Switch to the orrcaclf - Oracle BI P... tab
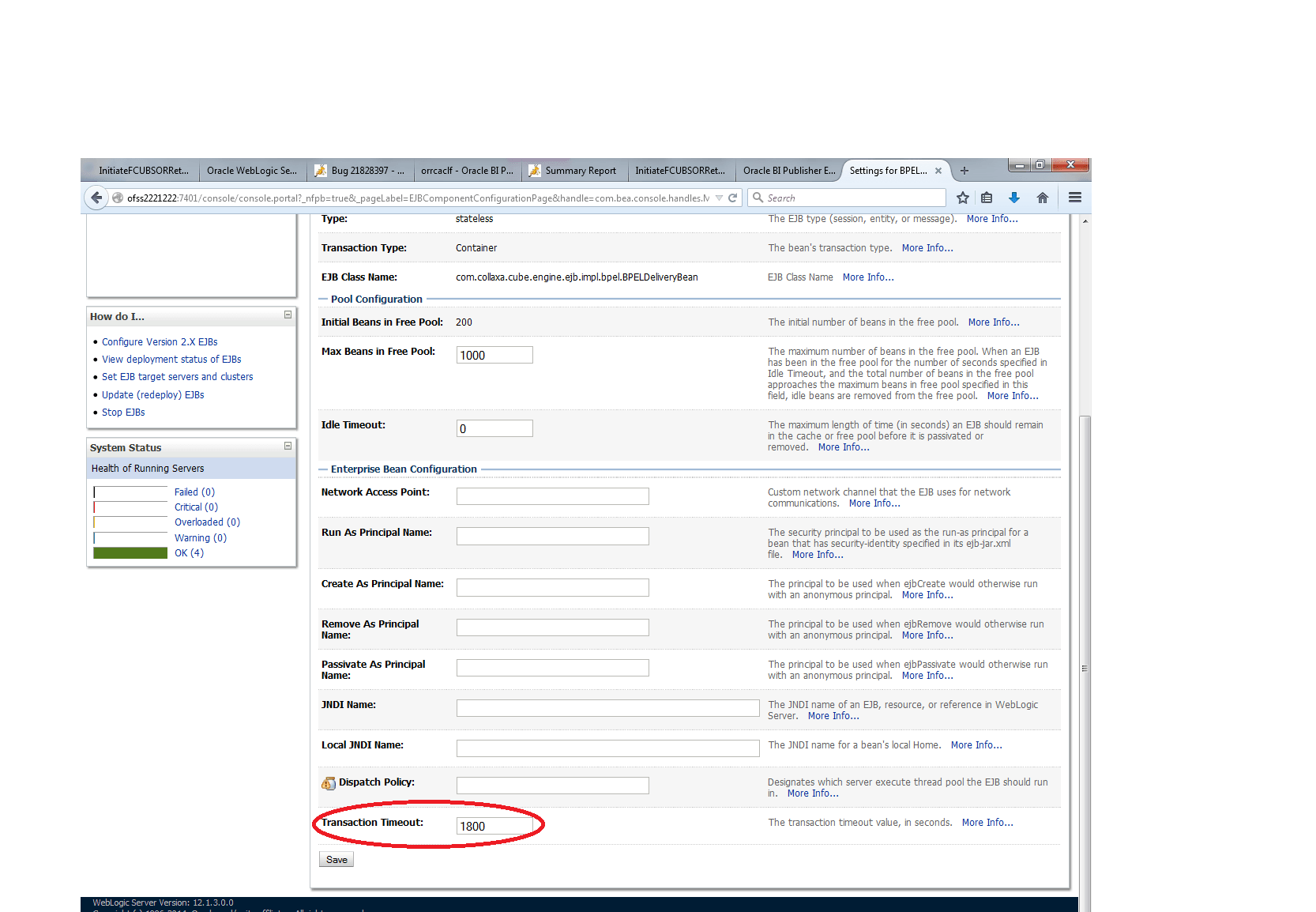Image resolution: width=1316 pixels, height=912 pixels. click(468, 171)
